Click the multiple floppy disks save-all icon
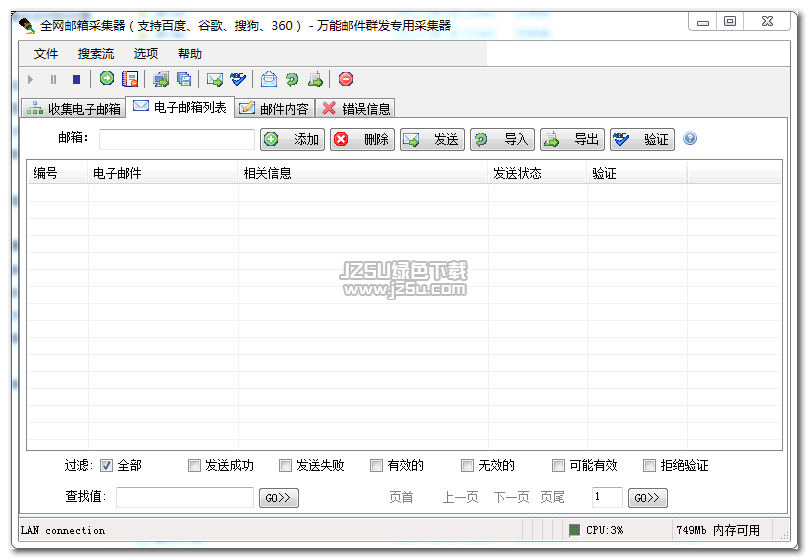The image size is (809, 560). (x=184, y=79)
